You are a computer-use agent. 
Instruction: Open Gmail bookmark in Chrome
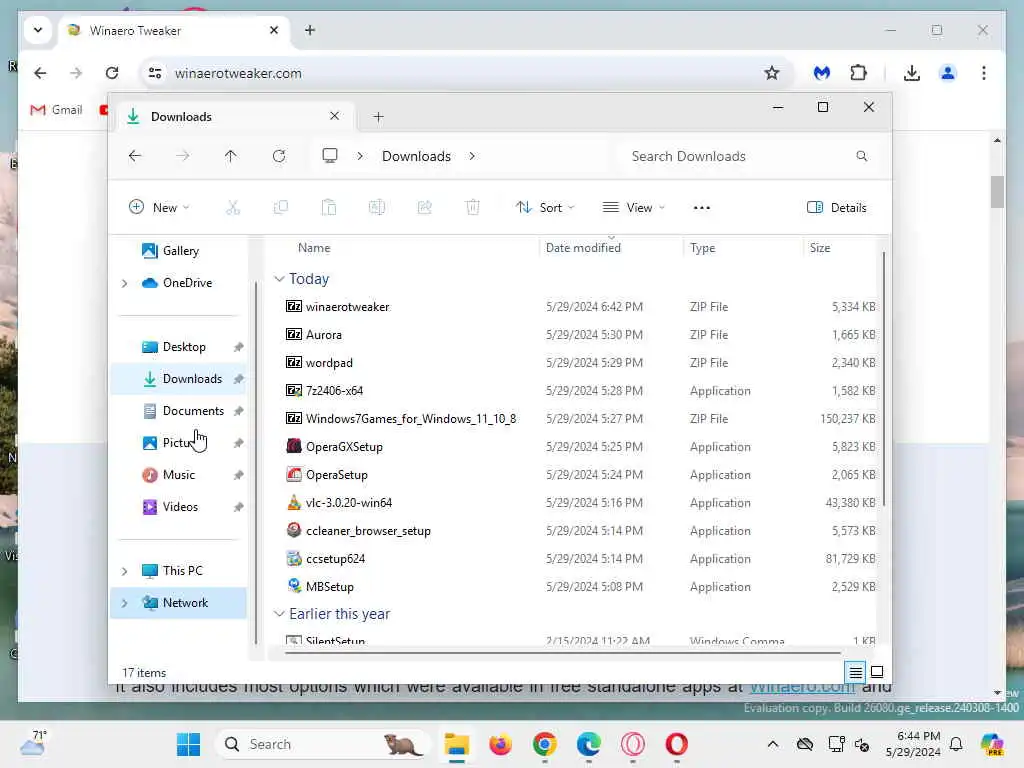56,110
